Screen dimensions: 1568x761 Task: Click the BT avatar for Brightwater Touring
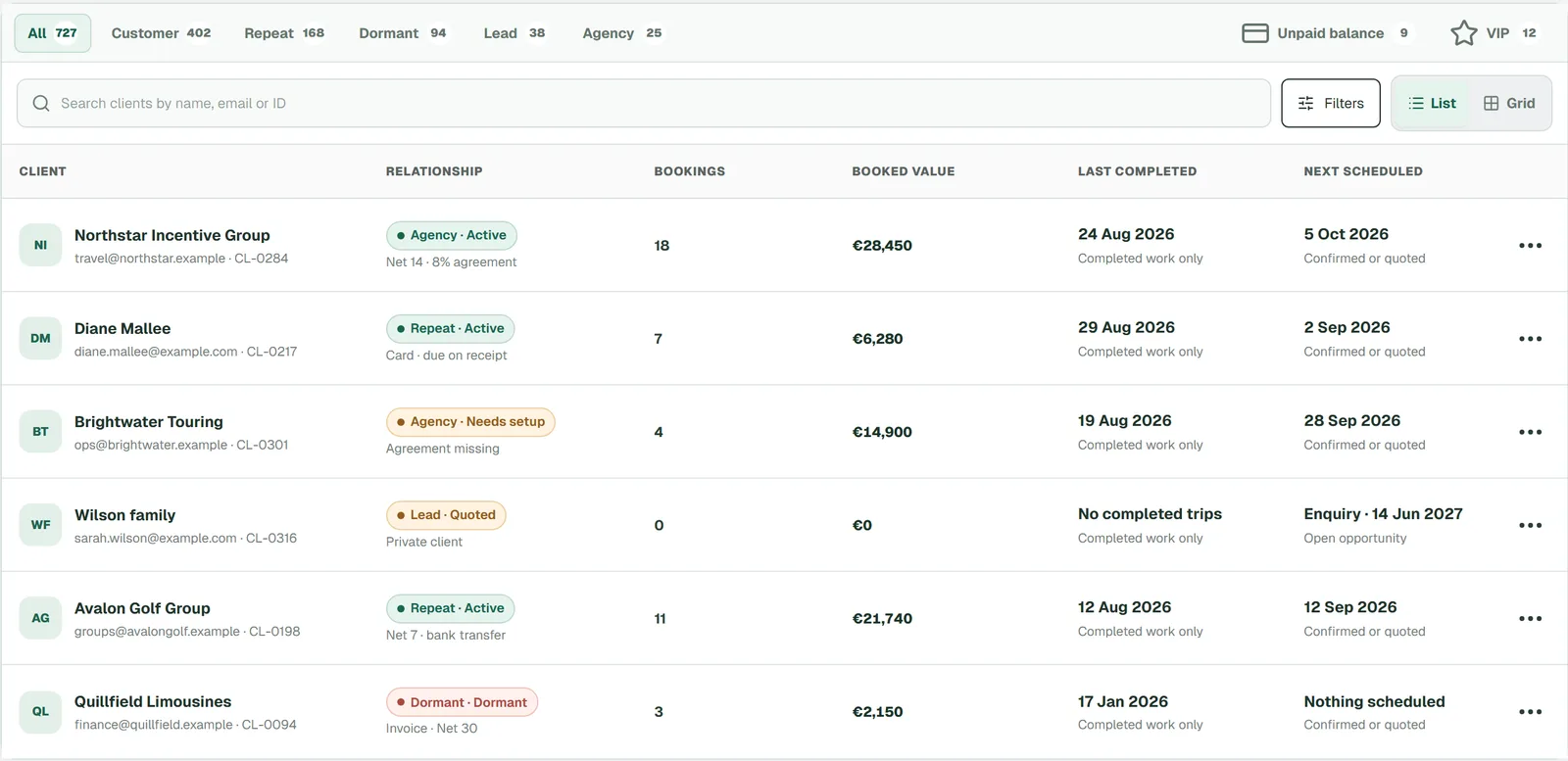coord(40,431)
